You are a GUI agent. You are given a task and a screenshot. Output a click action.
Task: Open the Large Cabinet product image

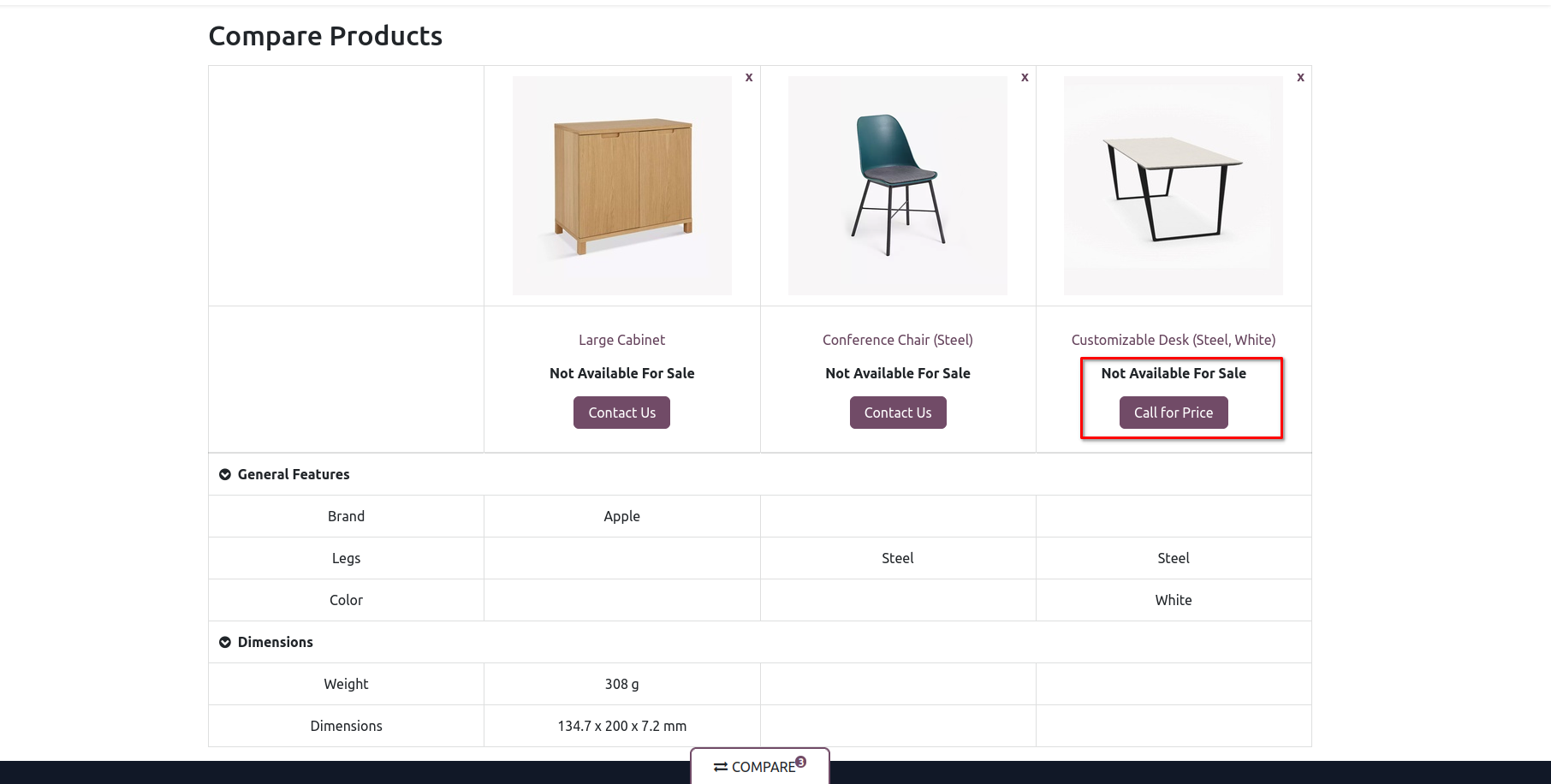pyautogui.click(x=622, y=186)
